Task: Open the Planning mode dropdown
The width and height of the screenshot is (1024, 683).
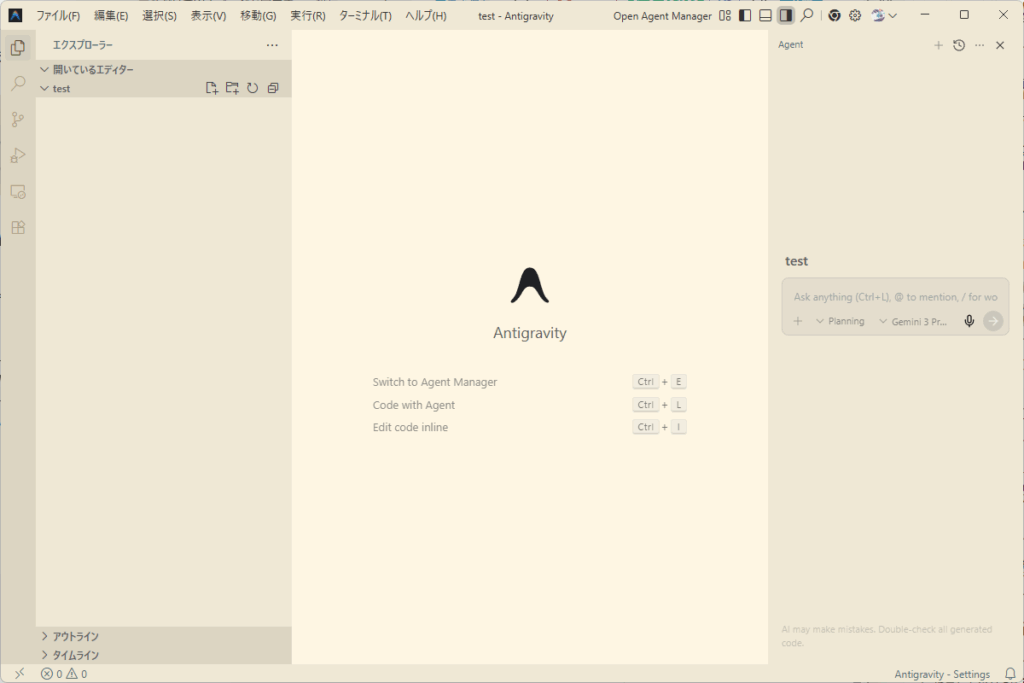Action: (x=840, y=321)
